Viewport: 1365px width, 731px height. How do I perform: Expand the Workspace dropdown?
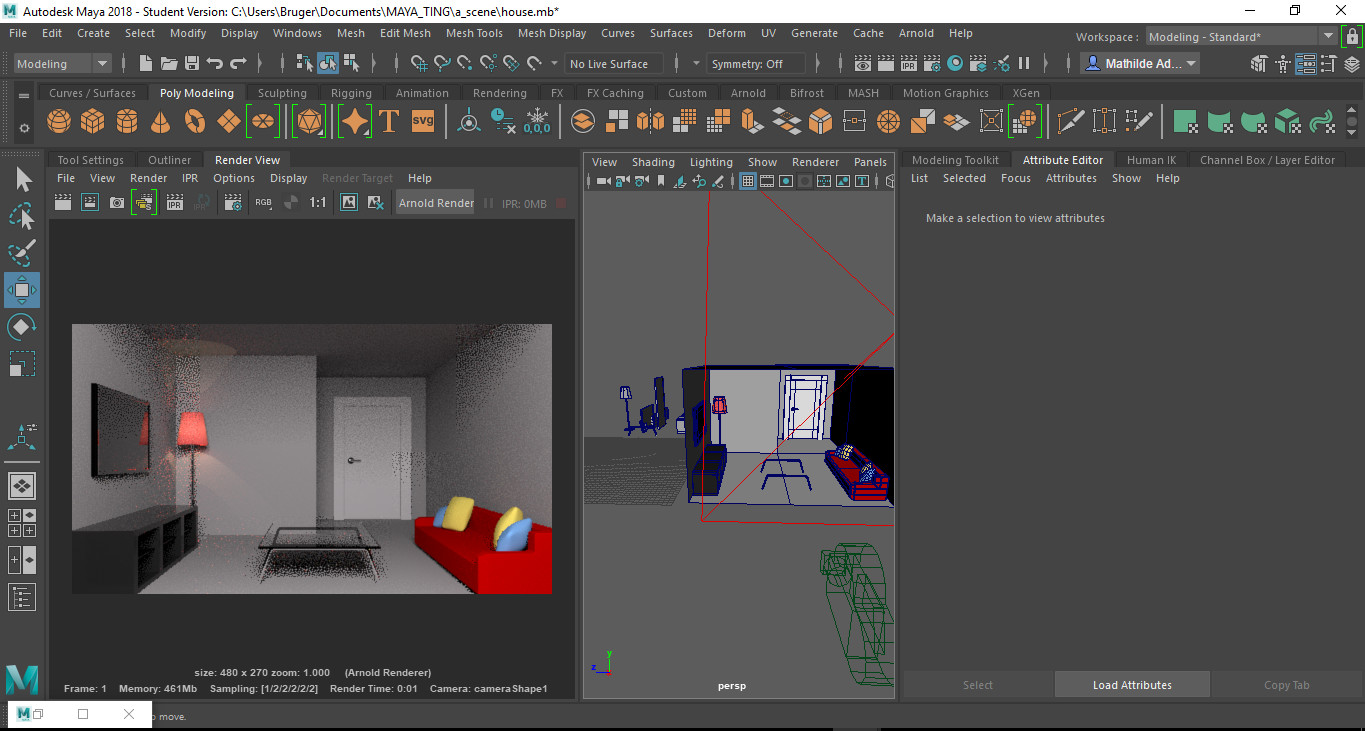[x=1240, y=37]
